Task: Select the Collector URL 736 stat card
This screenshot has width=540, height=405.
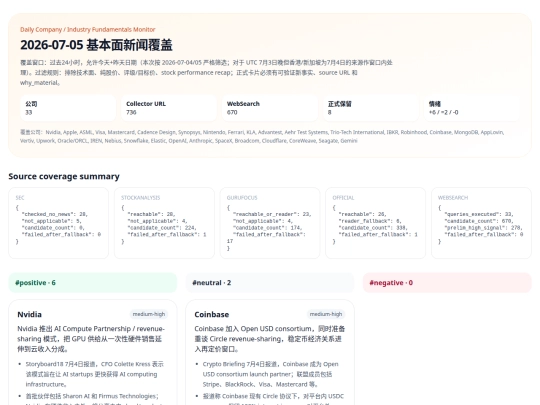Action: (169, 108)
